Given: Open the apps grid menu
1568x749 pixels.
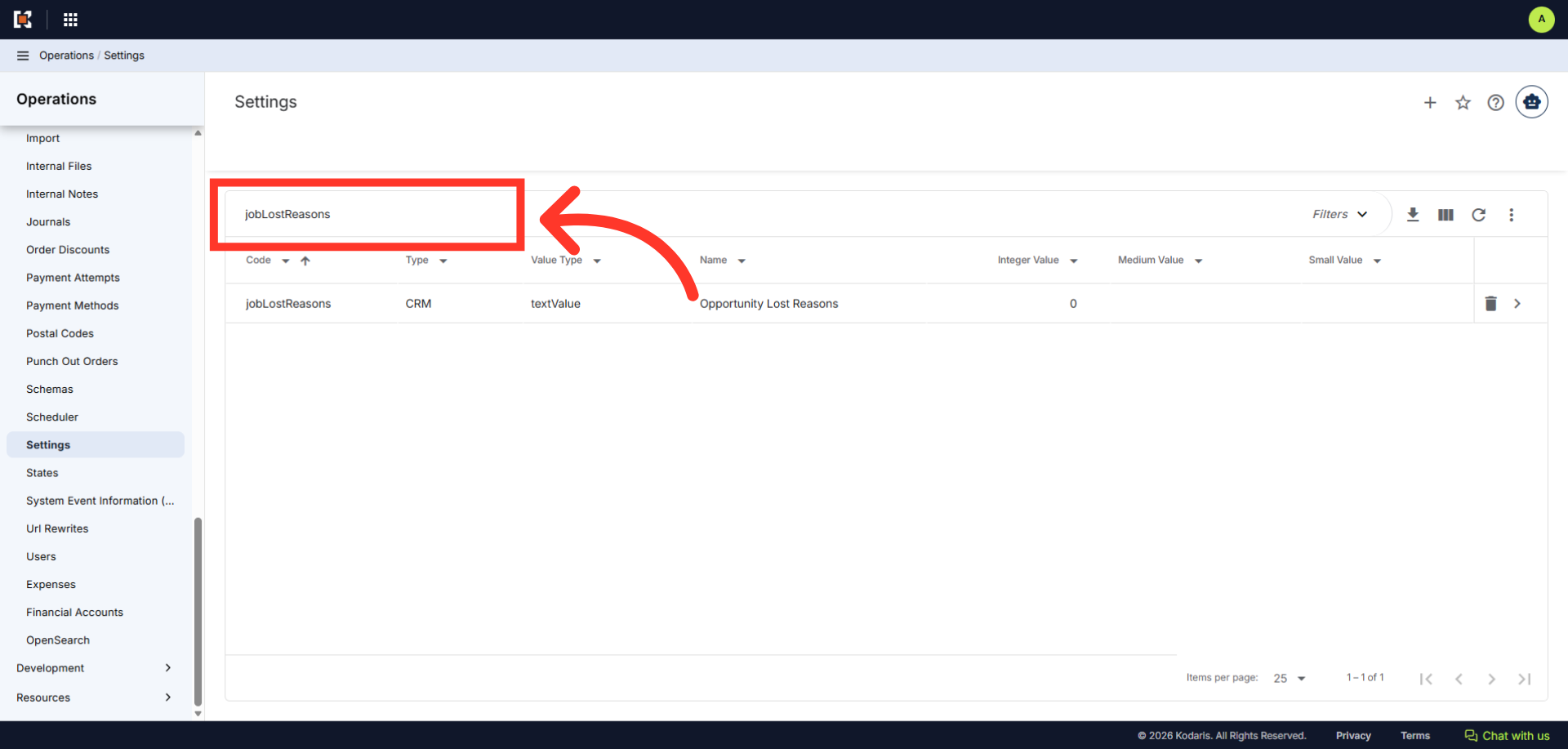Looking at the screenshot, I should 70,20.
